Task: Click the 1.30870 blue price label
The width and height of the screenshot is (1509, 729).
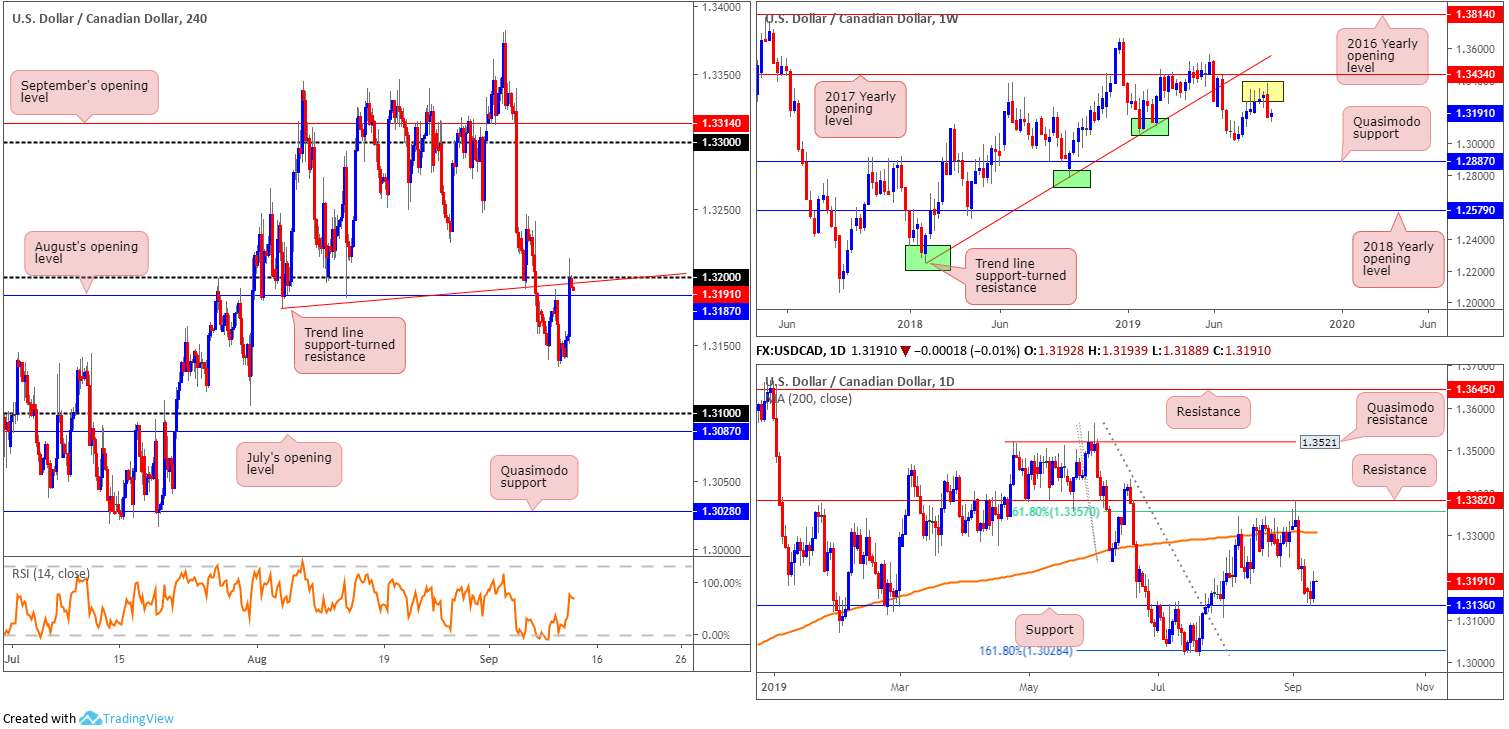Action: coord(719,431)
